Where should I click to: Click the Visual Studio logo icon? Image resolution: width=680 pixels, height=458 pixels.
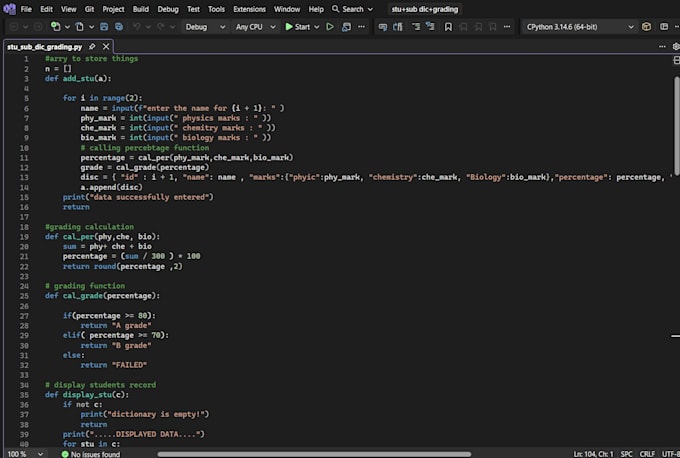pos(9,9)
